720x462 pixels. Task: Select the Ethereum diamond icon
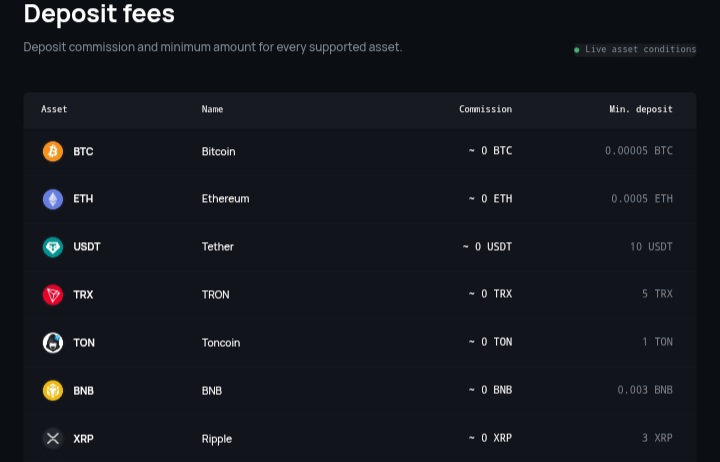[53, 199]
